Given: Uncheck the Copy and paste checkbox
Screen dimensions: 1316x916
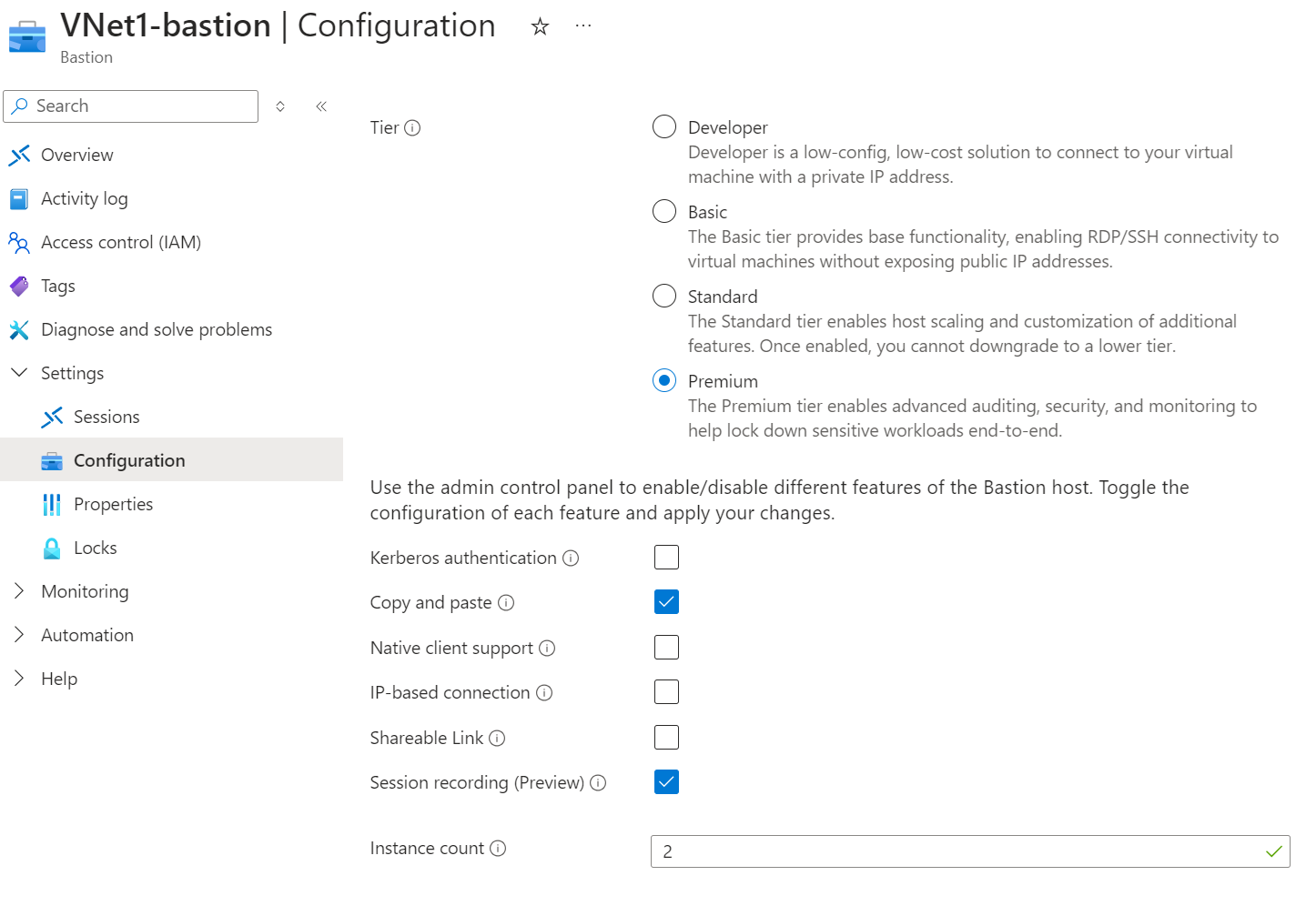Looking at the screenshot, I should (666, 602).
